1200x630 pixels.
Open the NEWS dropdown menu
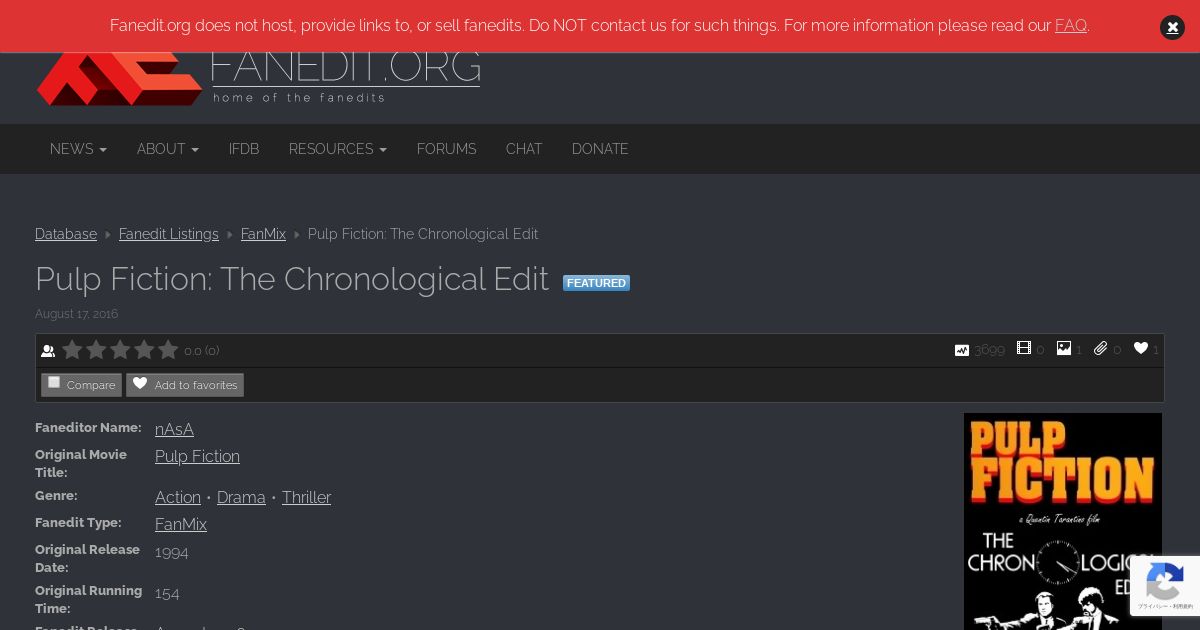pos(78,149)
